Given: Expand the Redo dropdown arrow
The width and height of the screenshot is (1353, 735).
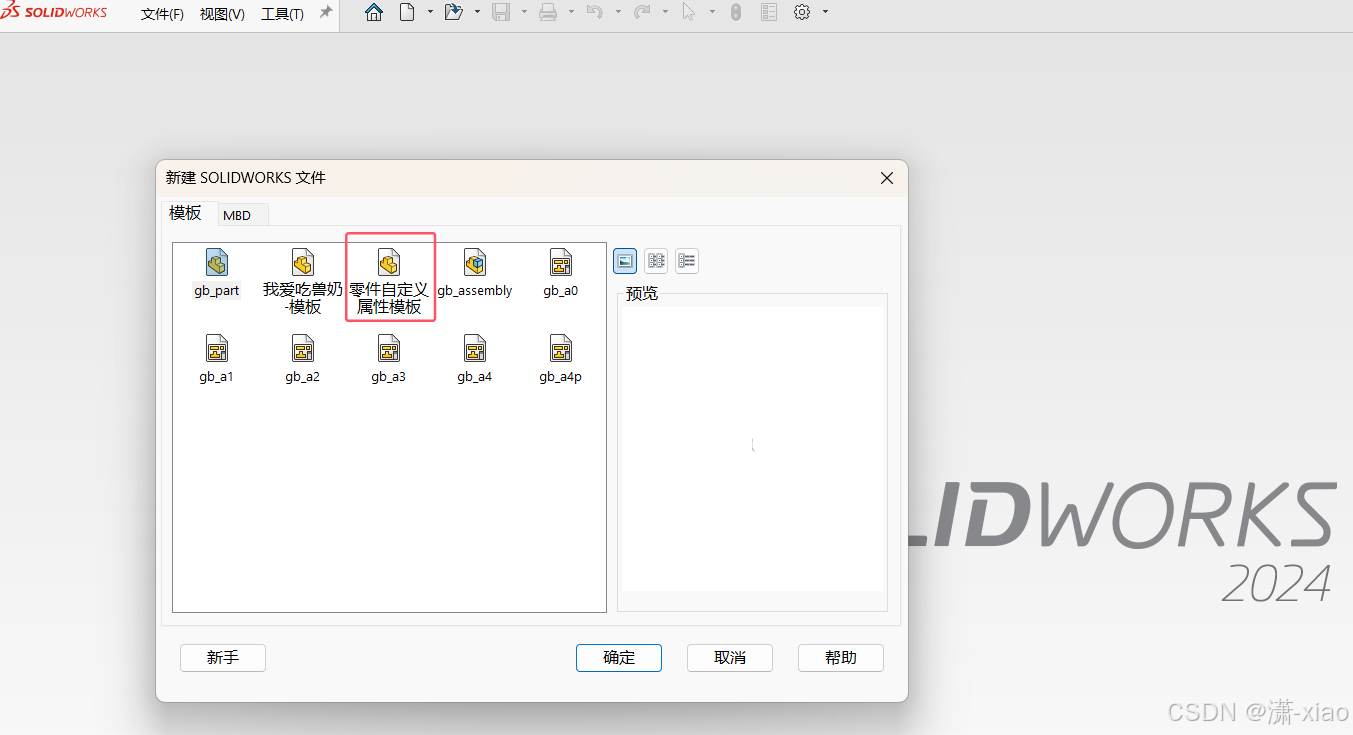Looking at the screenshot, I should point(665,13).
